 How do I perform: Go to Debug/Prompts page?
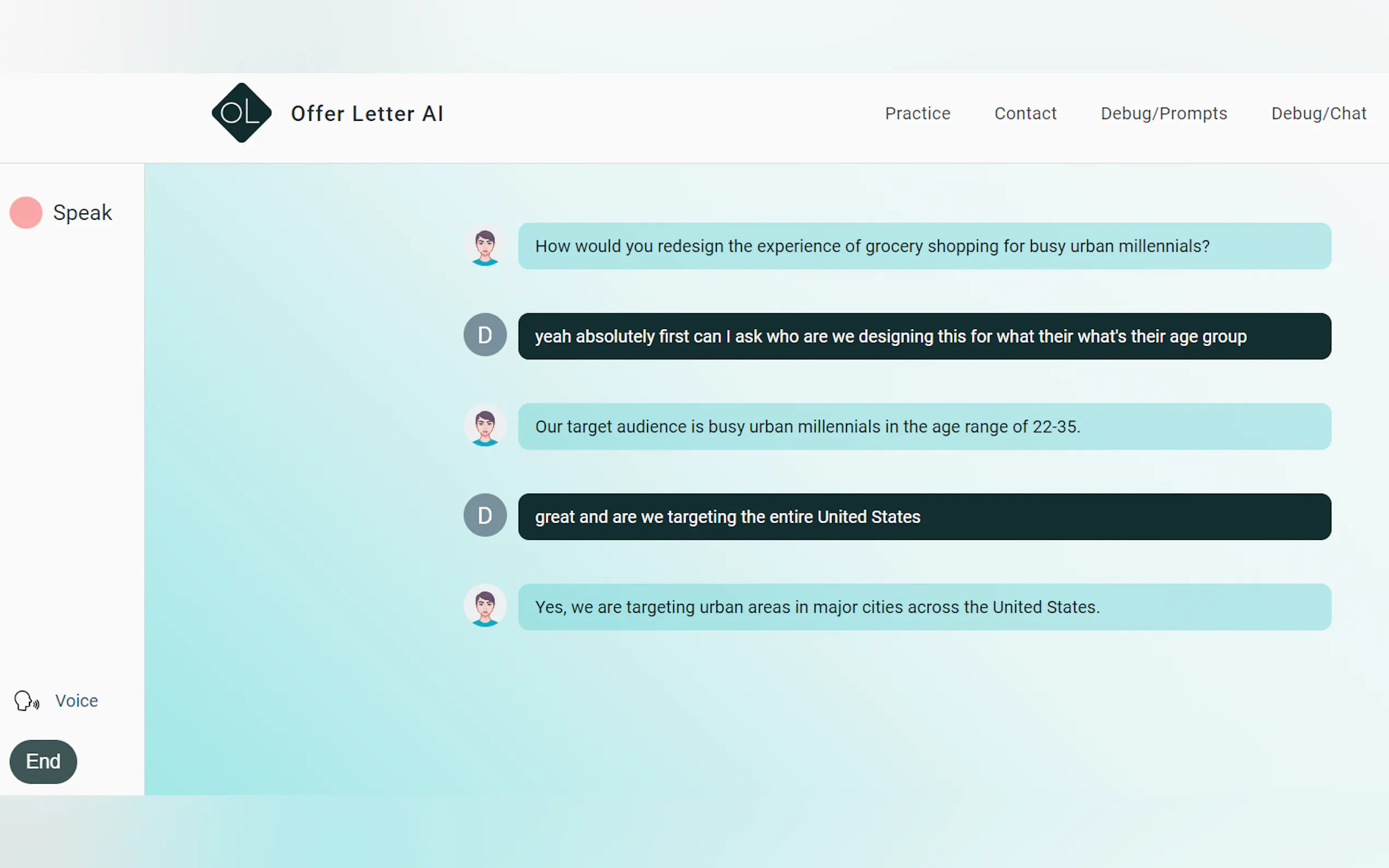[1163, 114]
